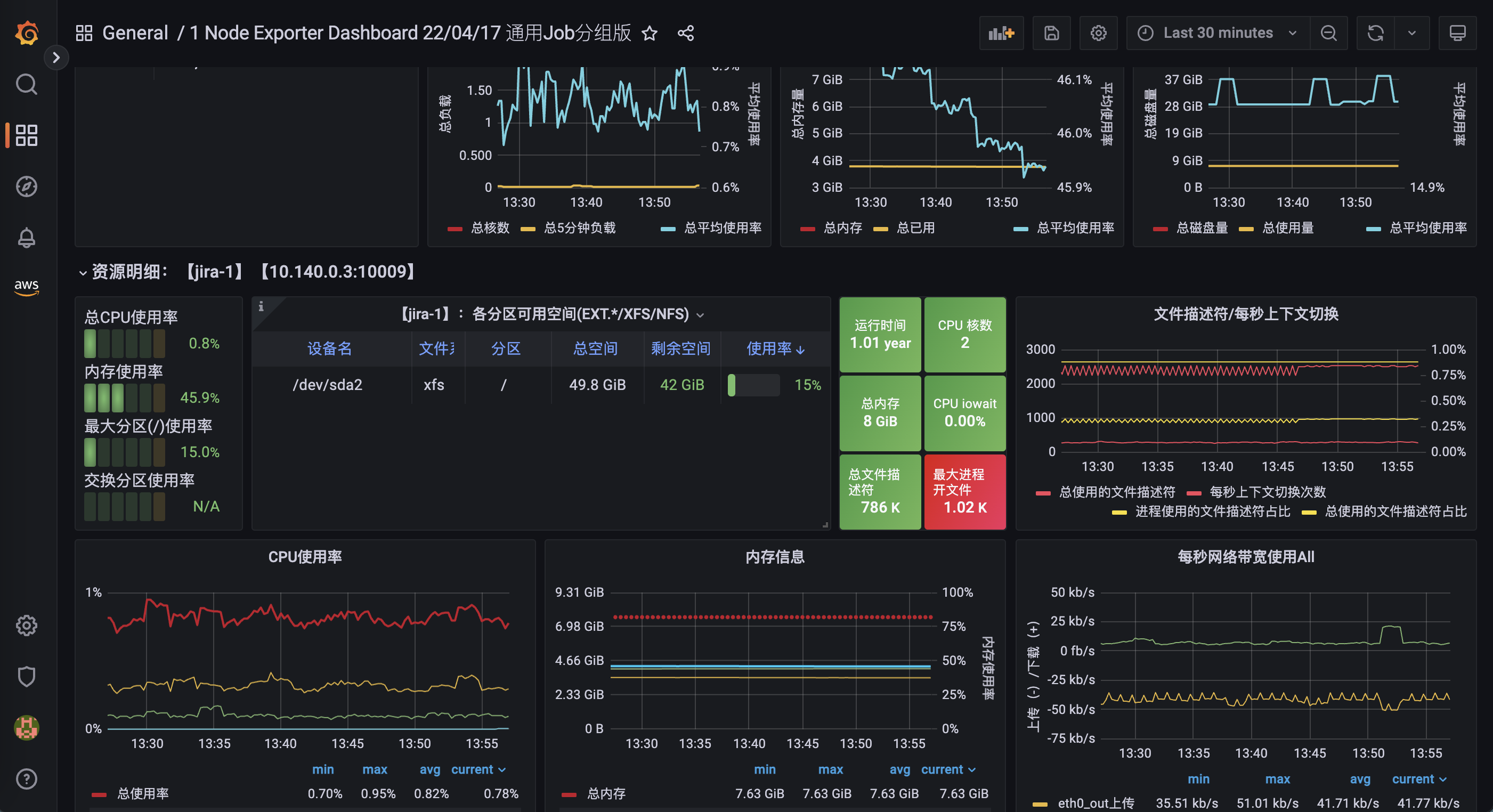Image resolution: width=1493 pixels, height=812 pixels.
Task: Click 总CPU使用率 gauge title
Action: 131,317
